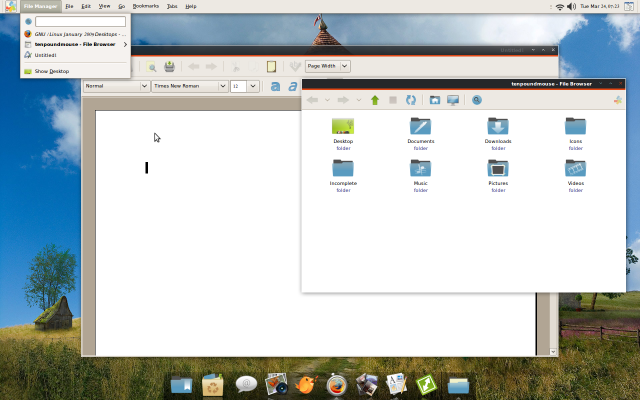Viewport: 640px width, 400px height.
Task: Open the Videos folder icon
Action: (x=575, y=168)
